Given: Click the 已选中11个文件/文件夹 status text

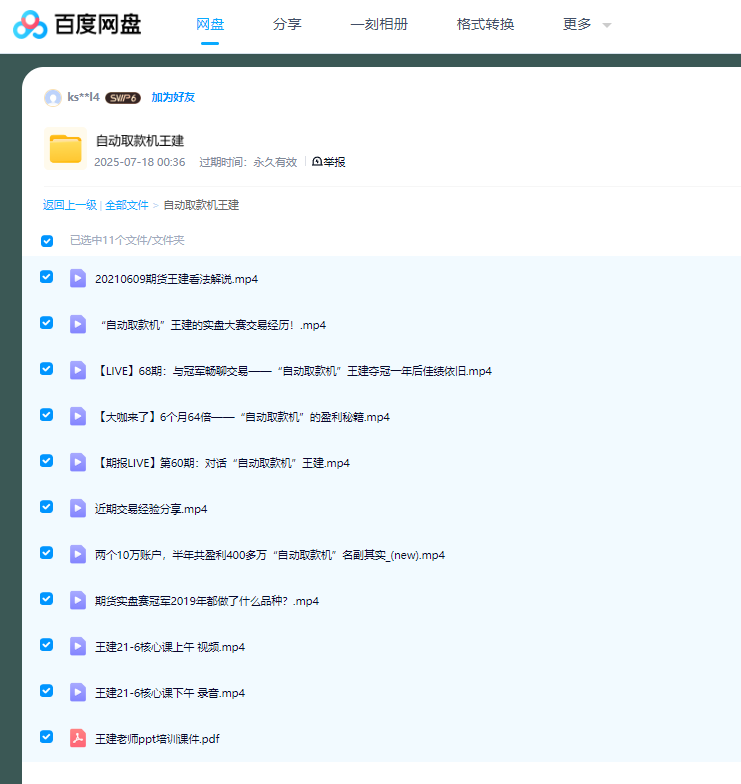Looking at the screenshot, I should (127, 240).
